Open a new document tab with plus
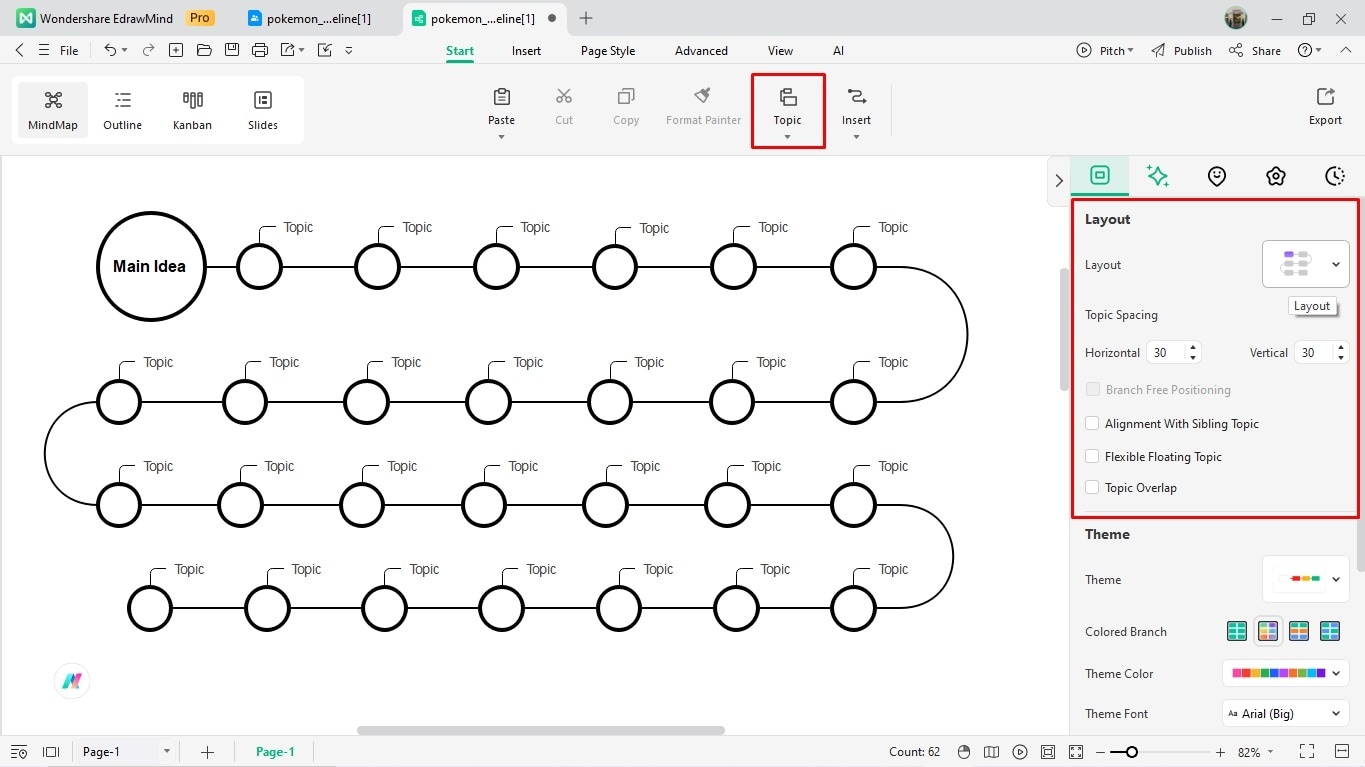1365x767 pixels. coord(586,18)
